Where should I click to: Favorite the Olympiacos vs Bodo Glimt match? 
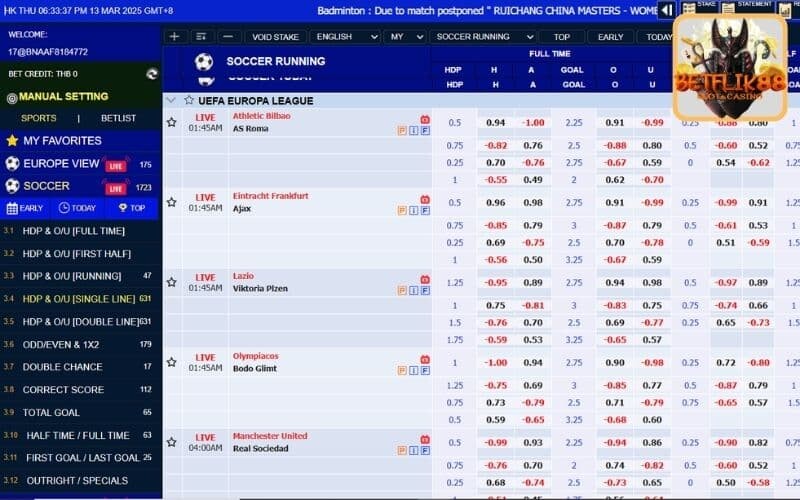pyautogui.click(x=172, y=362)
